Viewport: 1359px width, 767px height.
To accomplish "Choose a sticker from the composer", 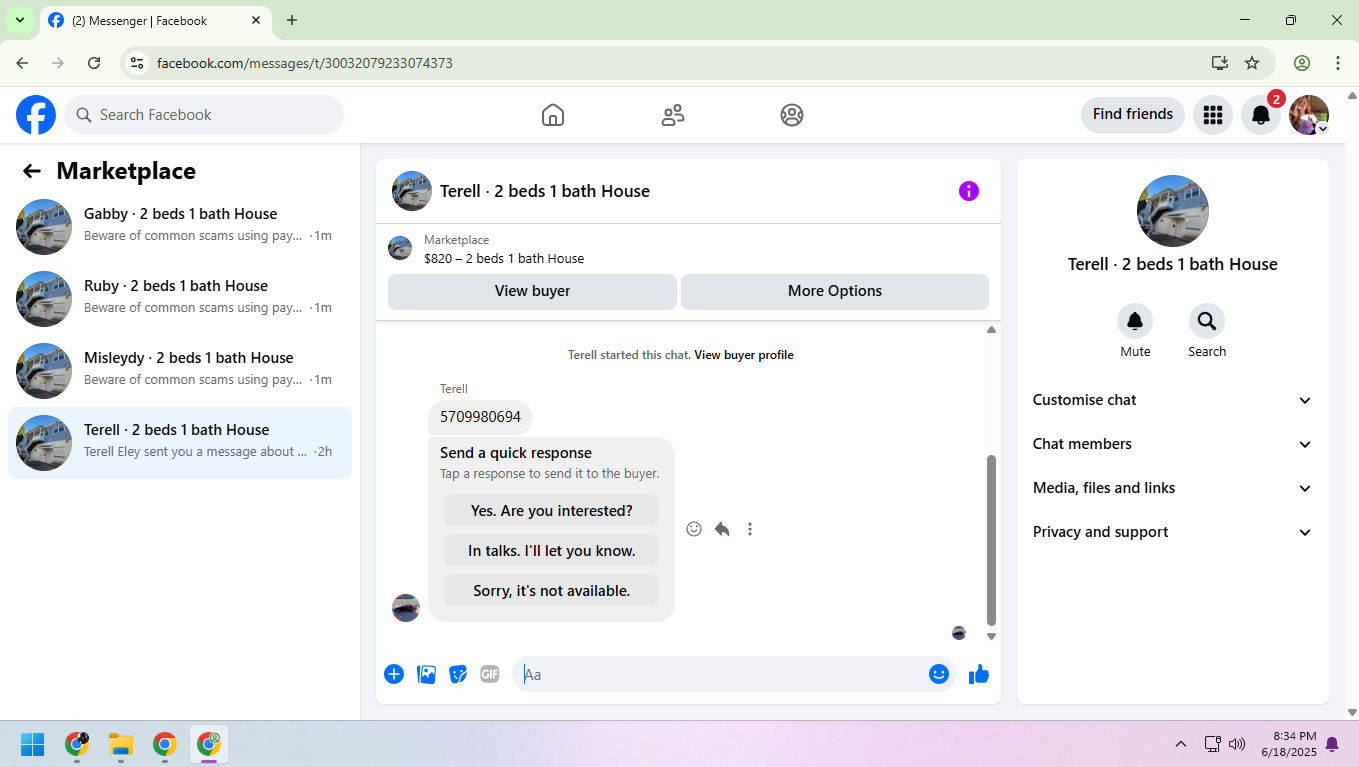I will pyautogui.click(x=458, y=674).
